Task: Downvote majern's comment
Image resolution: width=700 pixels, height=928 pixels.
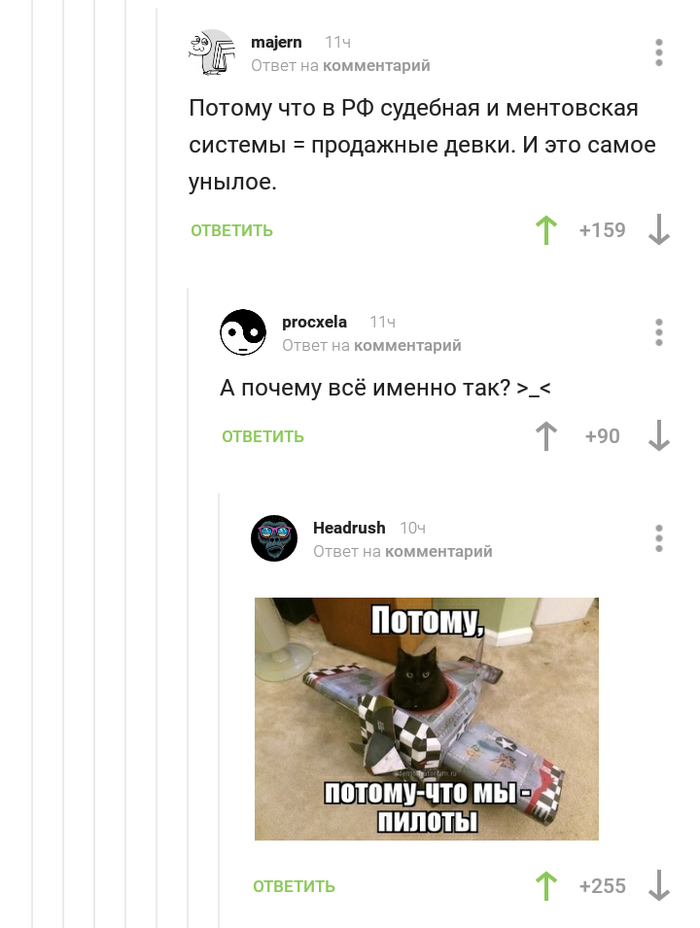Action: [x=659, y=230]
